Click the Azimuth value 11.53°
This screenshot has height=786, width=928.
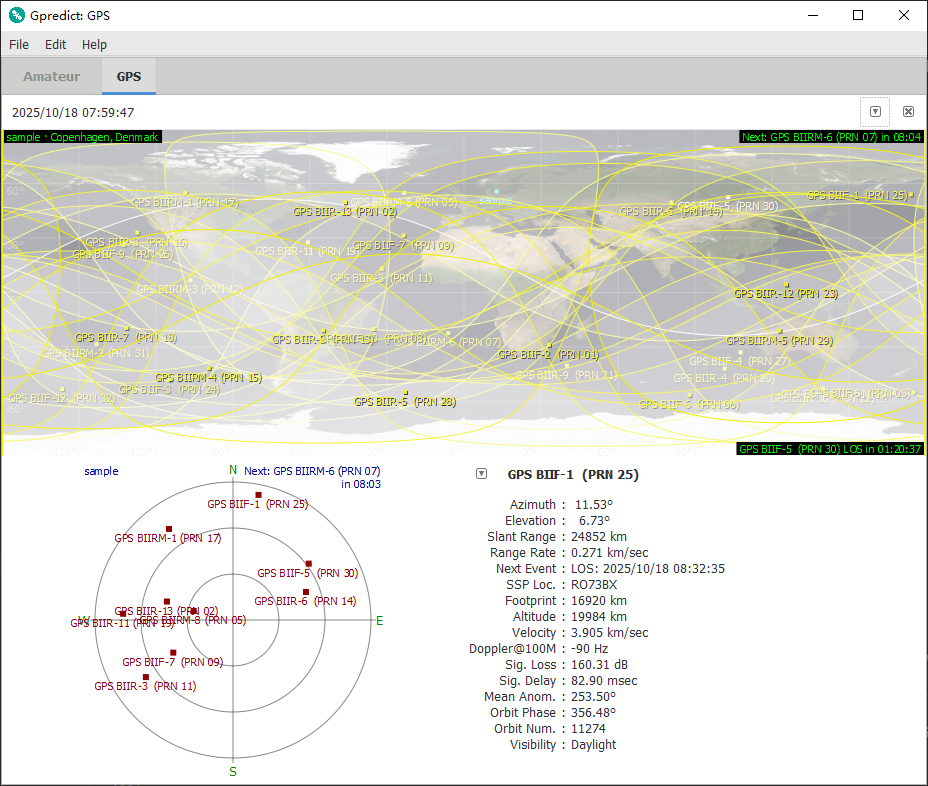(x=594, y=505)
